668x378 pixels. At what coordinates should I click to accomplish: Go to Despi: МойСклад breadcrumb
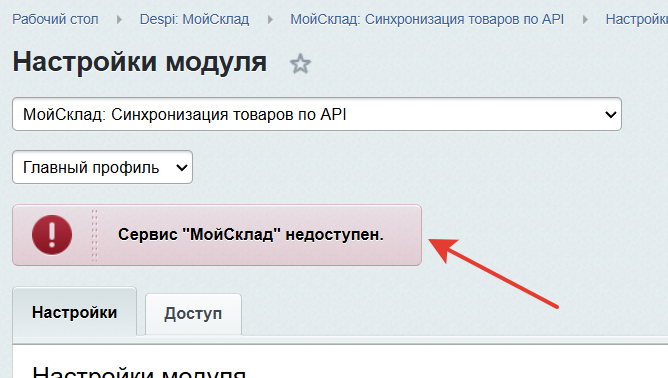194,19
